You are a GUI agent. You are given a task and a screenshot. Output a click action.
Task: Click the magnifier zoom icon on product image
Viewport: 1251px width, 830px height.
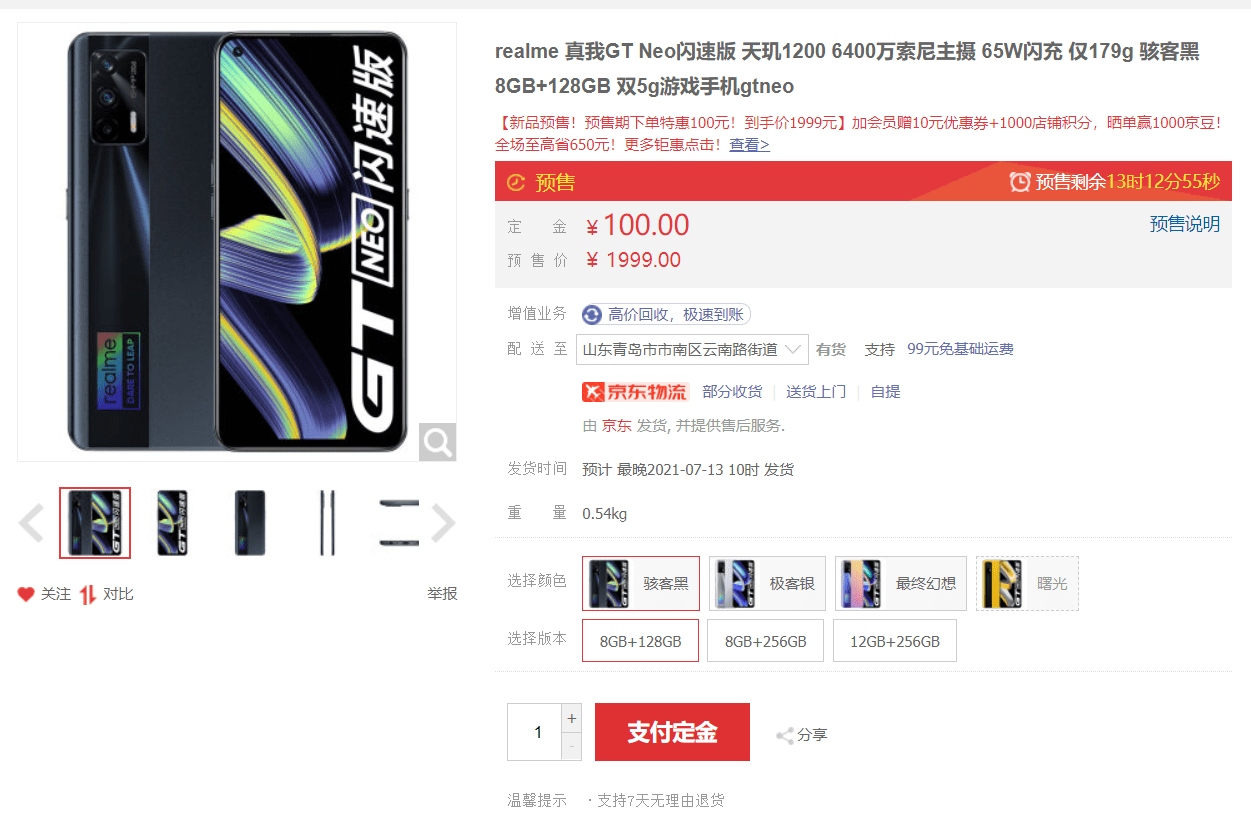pos(437,441)
